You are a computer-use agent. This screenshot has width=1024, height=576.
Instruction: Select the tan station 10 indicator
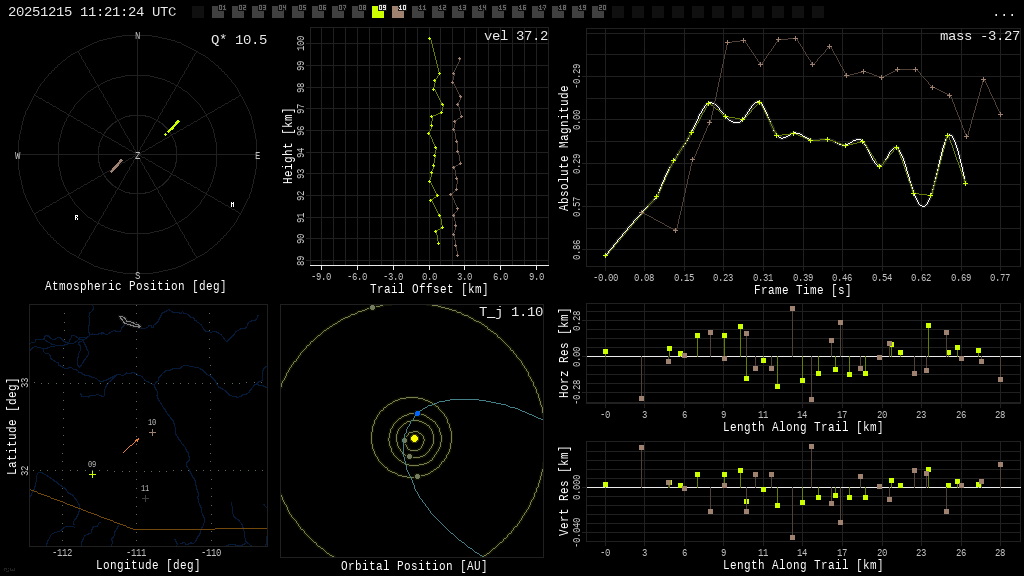398,12
